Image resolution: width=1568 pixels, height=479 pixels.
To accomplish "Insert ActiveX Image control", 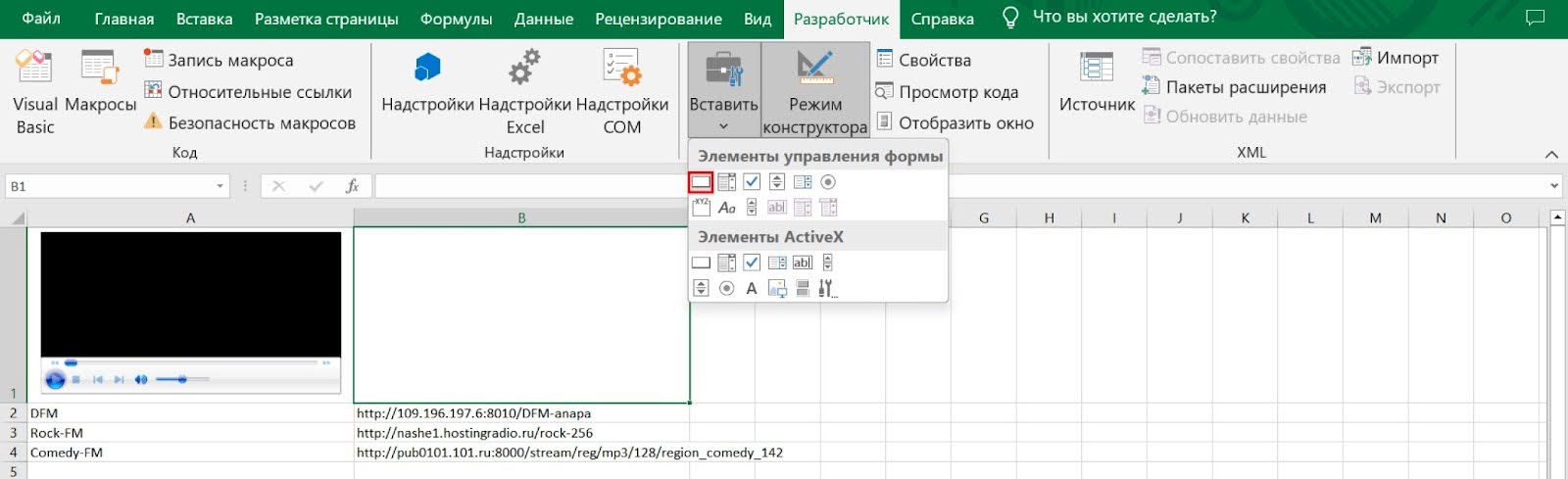I will click(x=777, y=288).
